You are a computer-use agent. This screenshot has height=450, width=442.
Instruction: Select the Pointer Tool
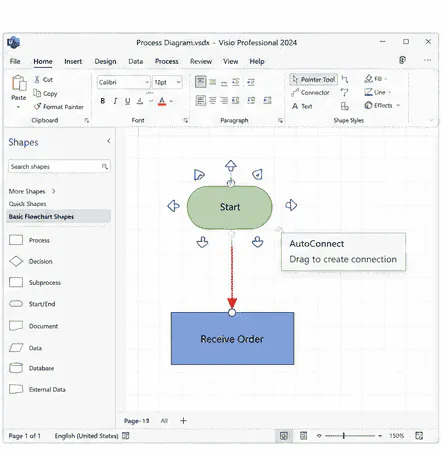coord(313,79)
